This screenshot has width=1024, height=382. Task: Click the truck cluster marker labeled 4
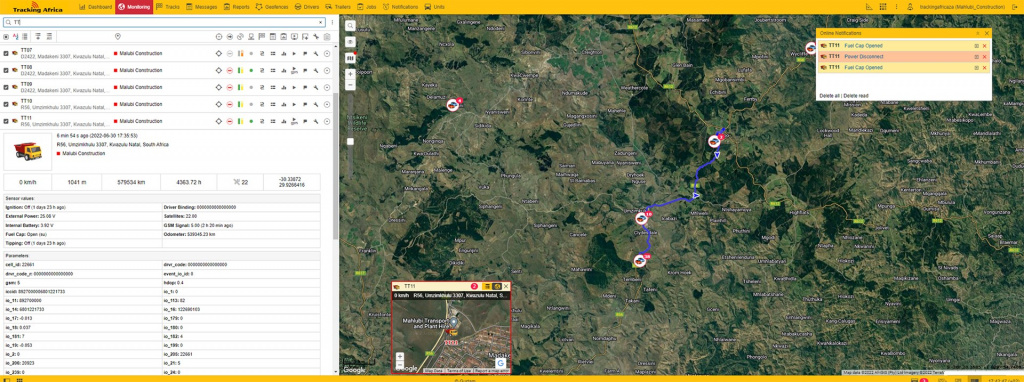(453, 104)
